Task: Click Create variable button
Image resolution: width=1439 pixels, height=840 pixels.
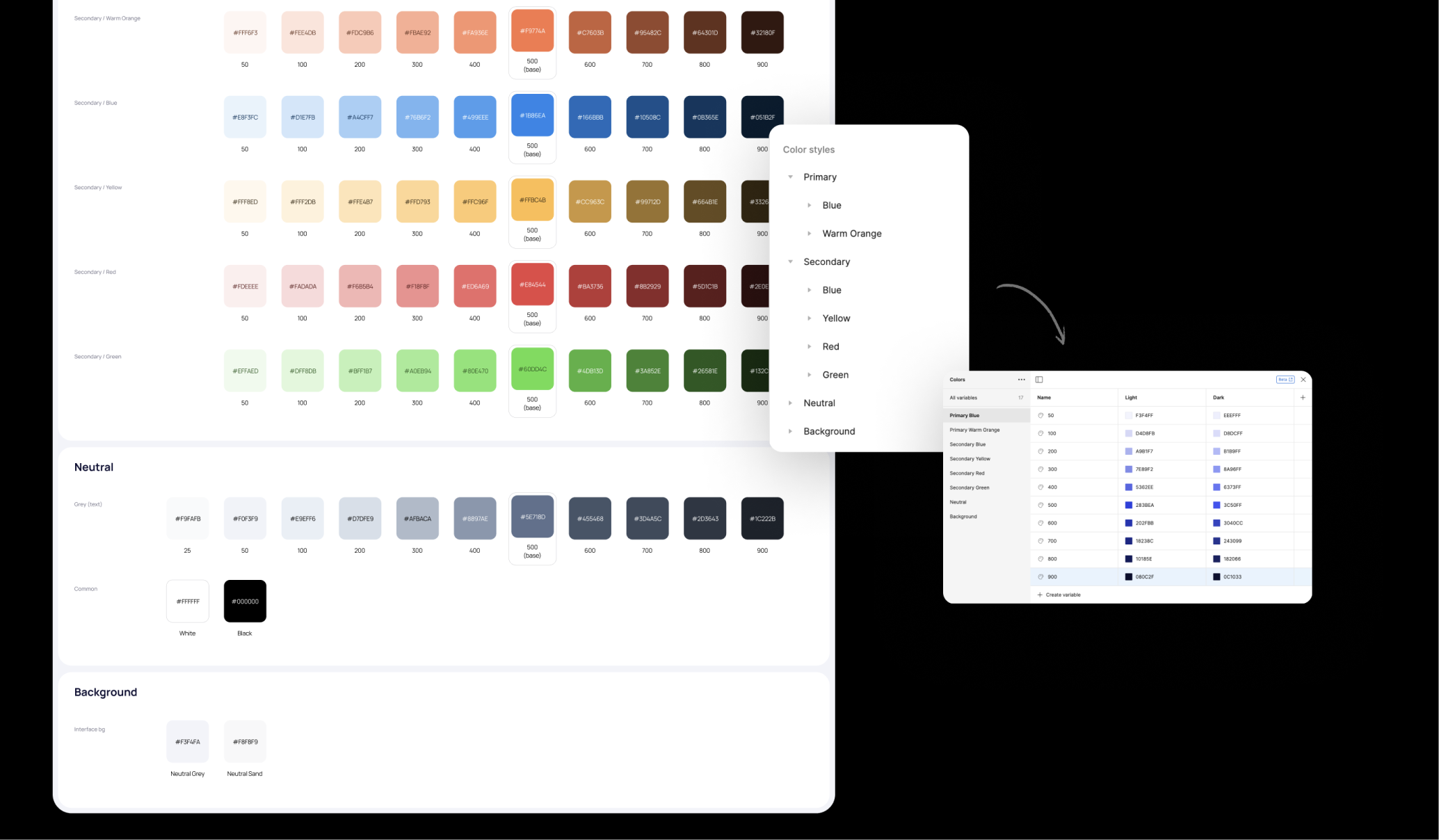Action: pos(1063,595)
